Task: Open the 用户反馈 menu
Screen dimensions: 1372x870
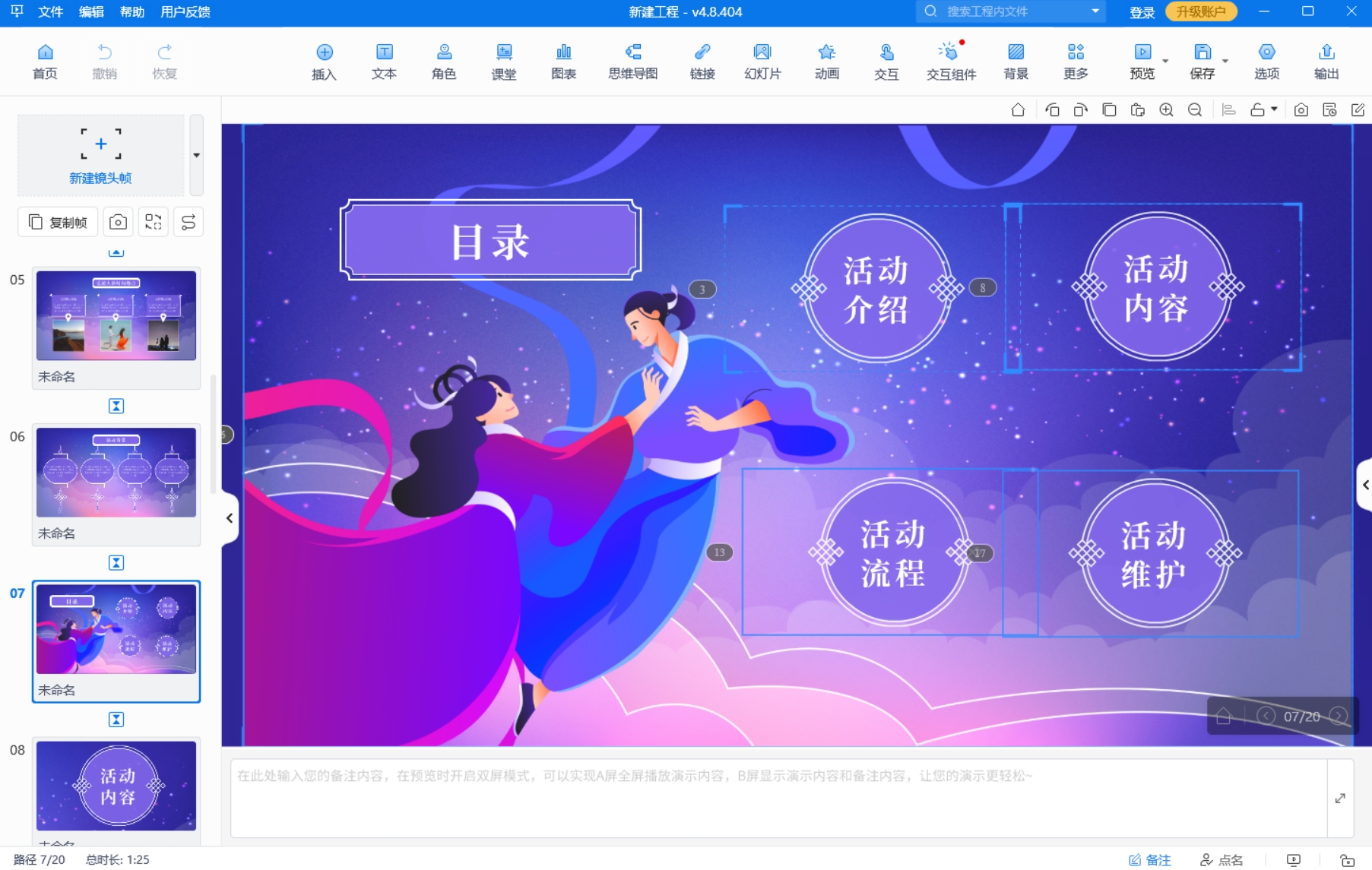Action: pos(185,11)
